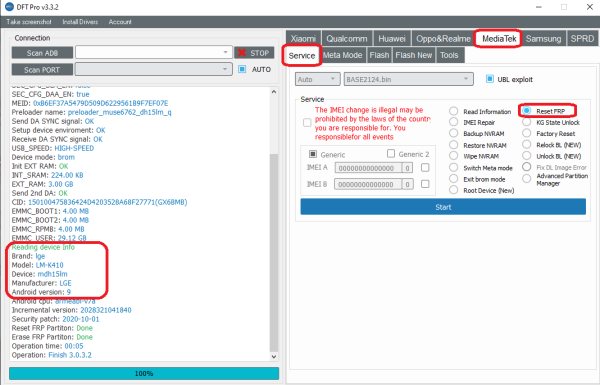Image resolution: width=600 pixels, height=385 pixels.
Task: Tick the checkbox beside IMEI B
Action: 425,184
